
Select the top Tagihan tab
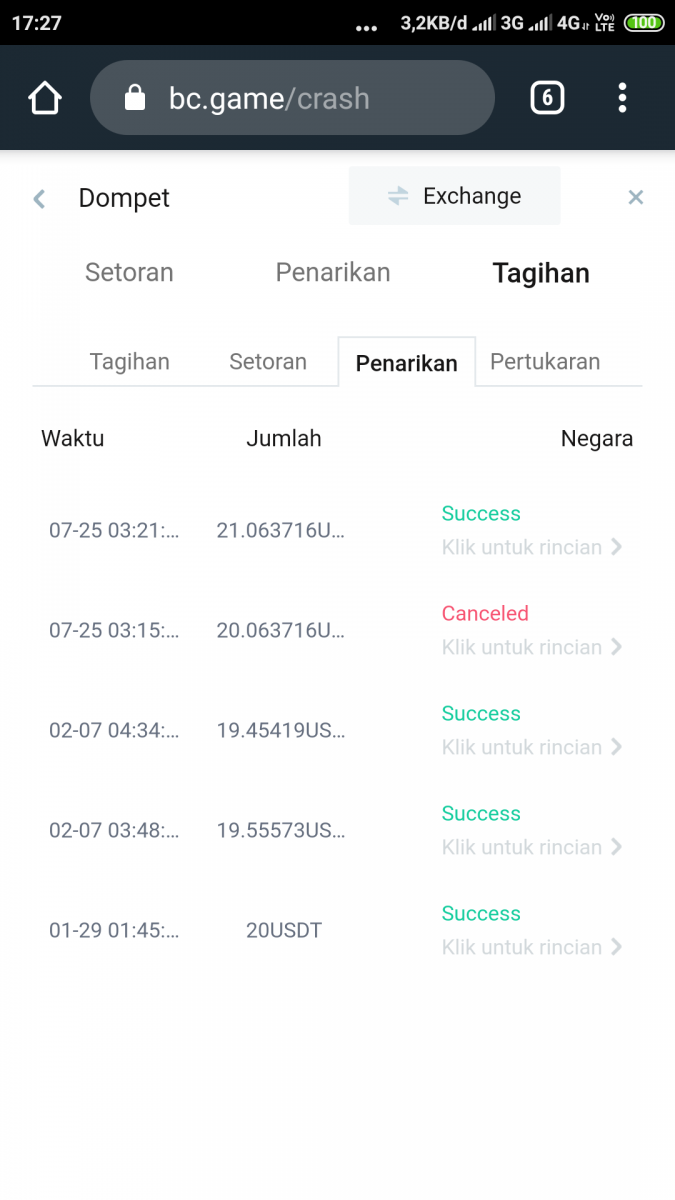click(541, 274)
